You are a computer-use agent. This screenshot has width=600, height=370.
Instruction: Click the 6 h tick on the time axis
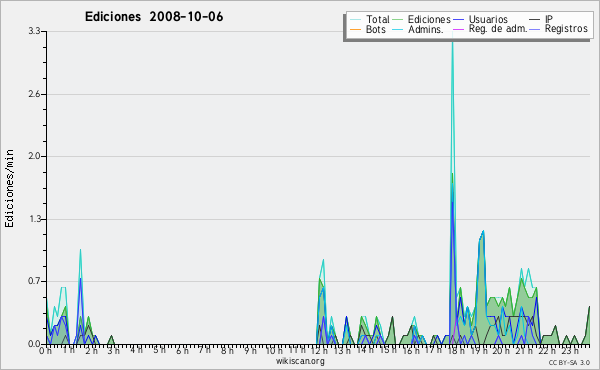coord(183,350)
